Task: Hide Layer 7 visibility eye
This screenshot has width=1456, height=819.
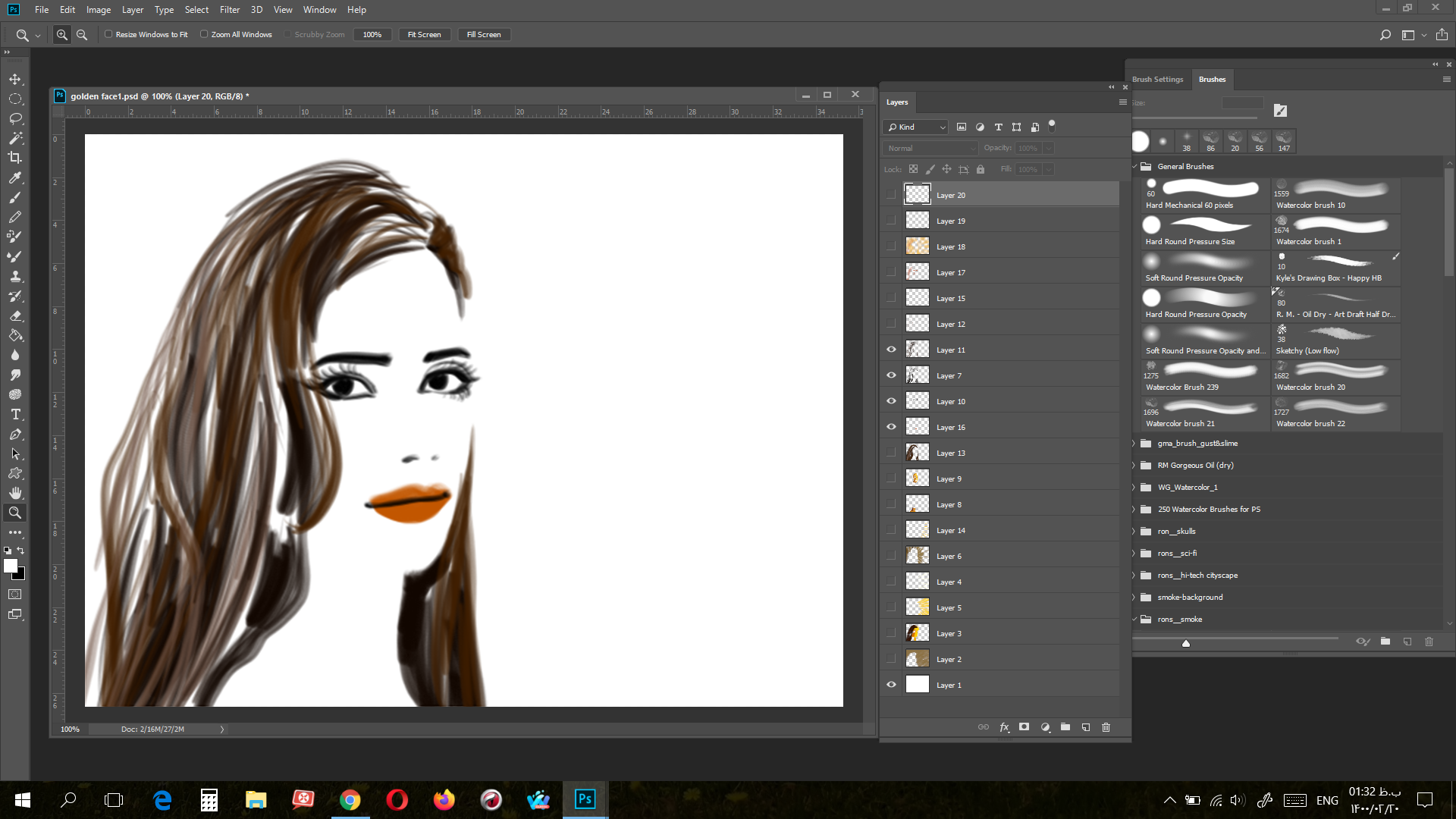Action: pos(891,375)
